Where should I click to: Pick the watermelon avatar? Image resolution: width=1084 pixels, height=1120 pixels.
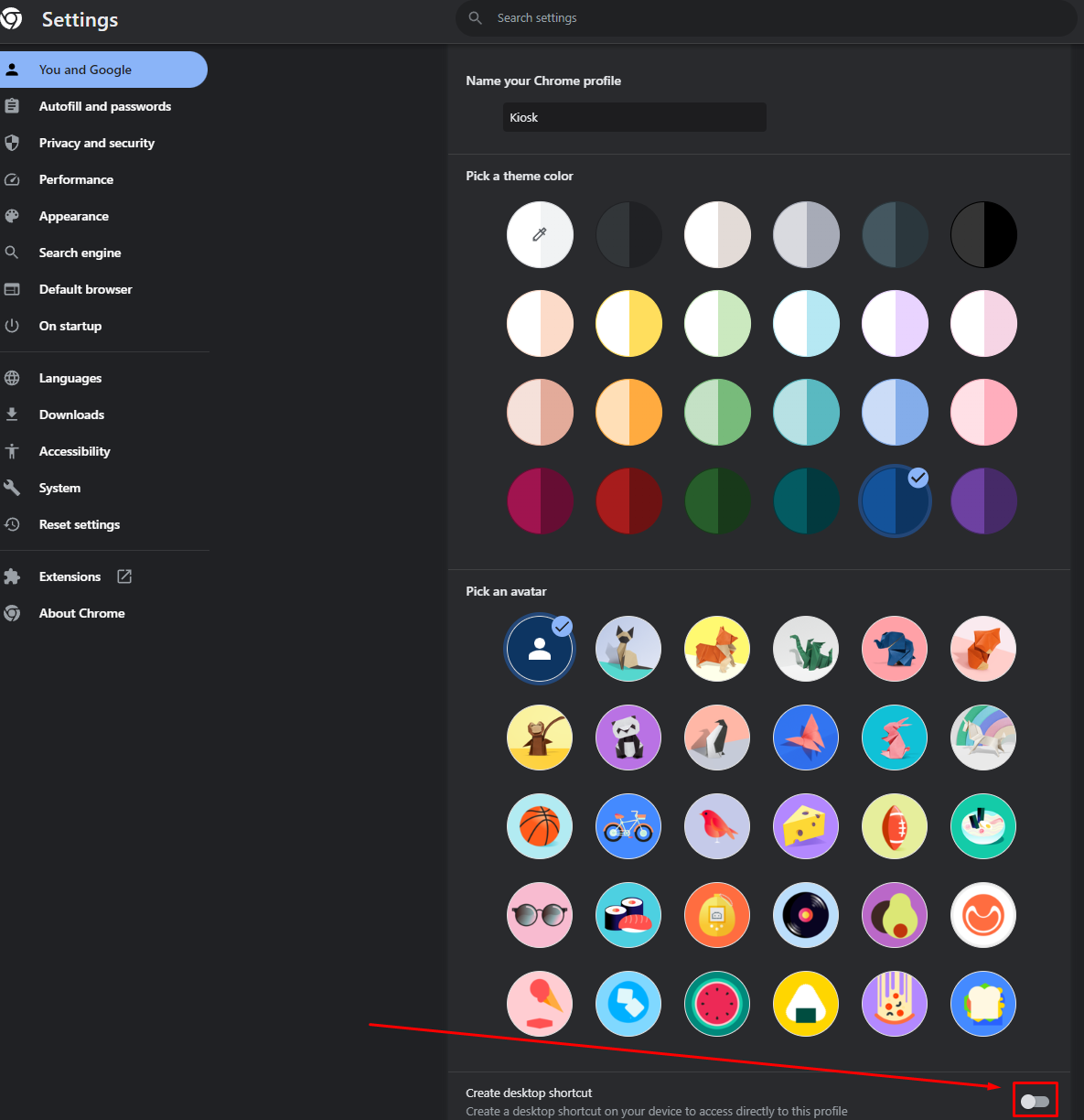(718, 1005)
